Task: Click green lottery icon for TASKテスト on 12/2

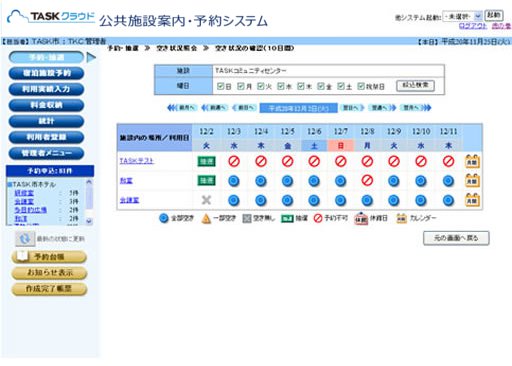Action: pos(206,161)
